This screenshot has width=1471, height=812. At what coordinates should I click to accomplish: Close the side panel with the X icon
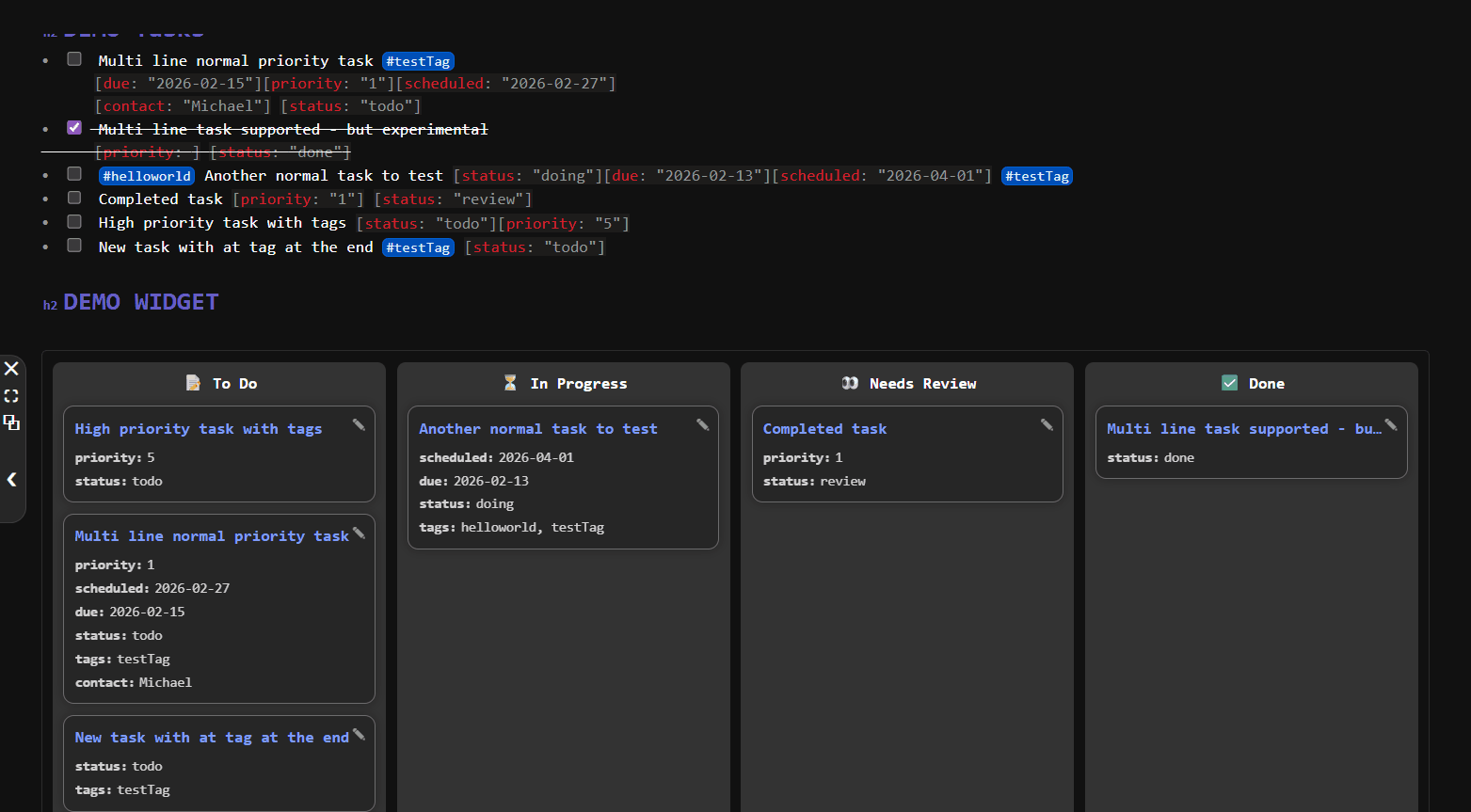tap(11, 368)
